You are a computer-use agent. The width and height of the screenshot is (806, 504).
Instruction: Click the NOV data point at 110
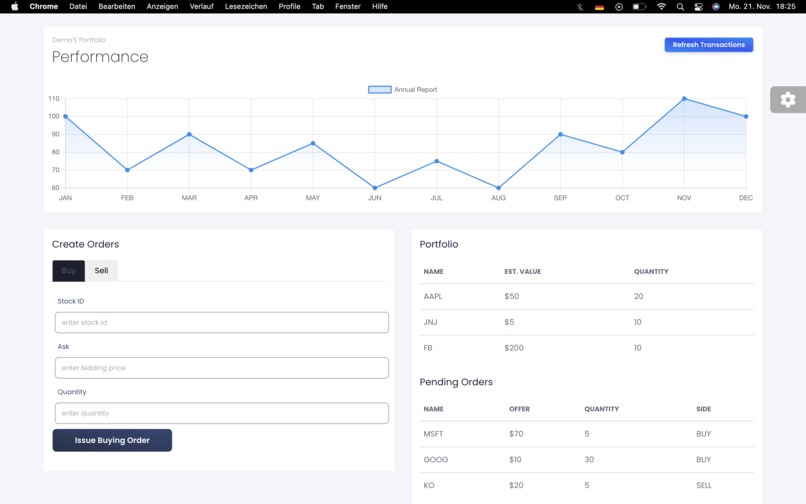click(x=684, y=98)
